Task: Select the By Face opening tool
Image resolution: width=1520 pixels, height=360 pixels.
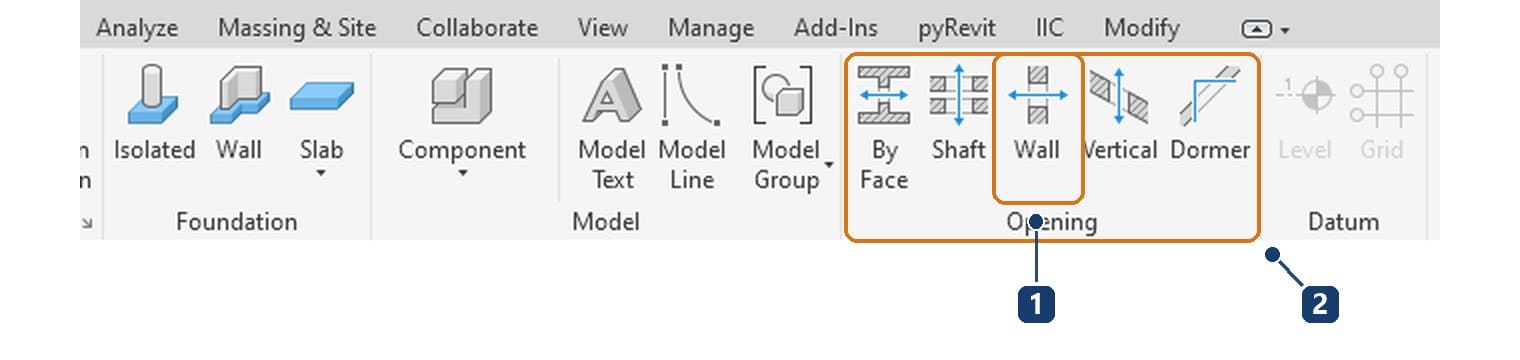Action: click(883, 127)
